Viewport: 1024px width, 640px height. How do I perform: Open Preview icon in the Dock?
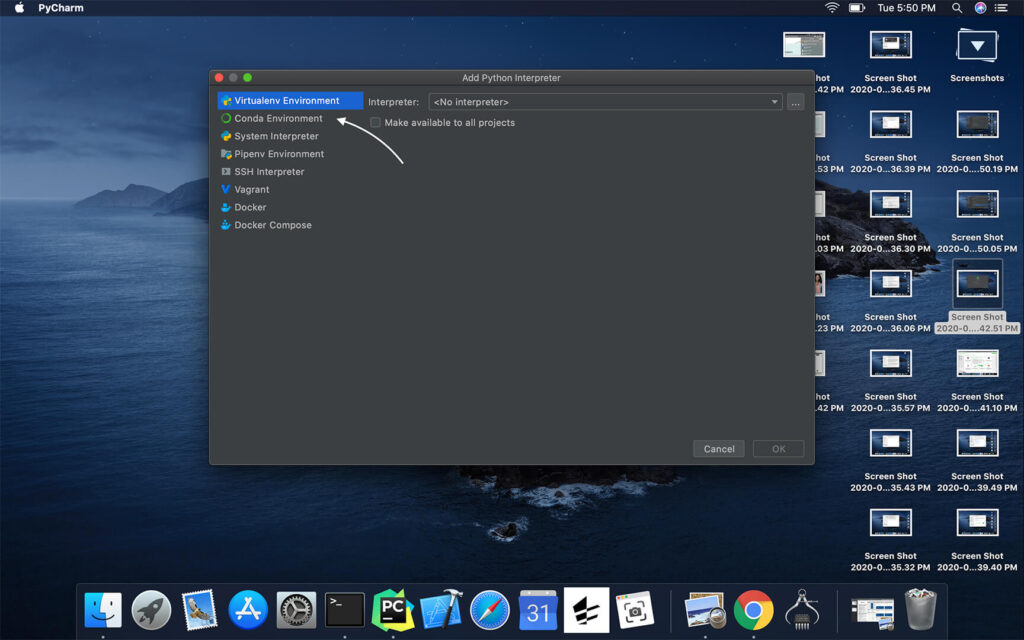tap(705, 611)
